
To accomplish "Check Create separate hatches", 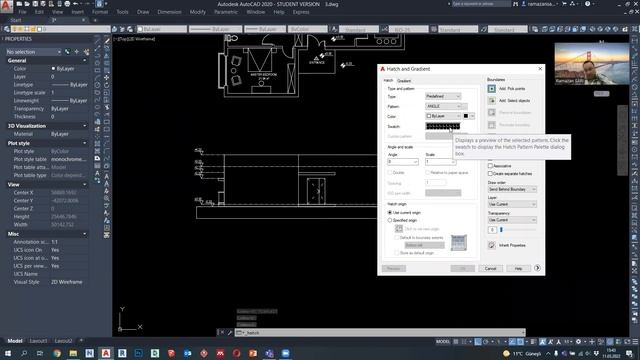I will tap(490, 173).
